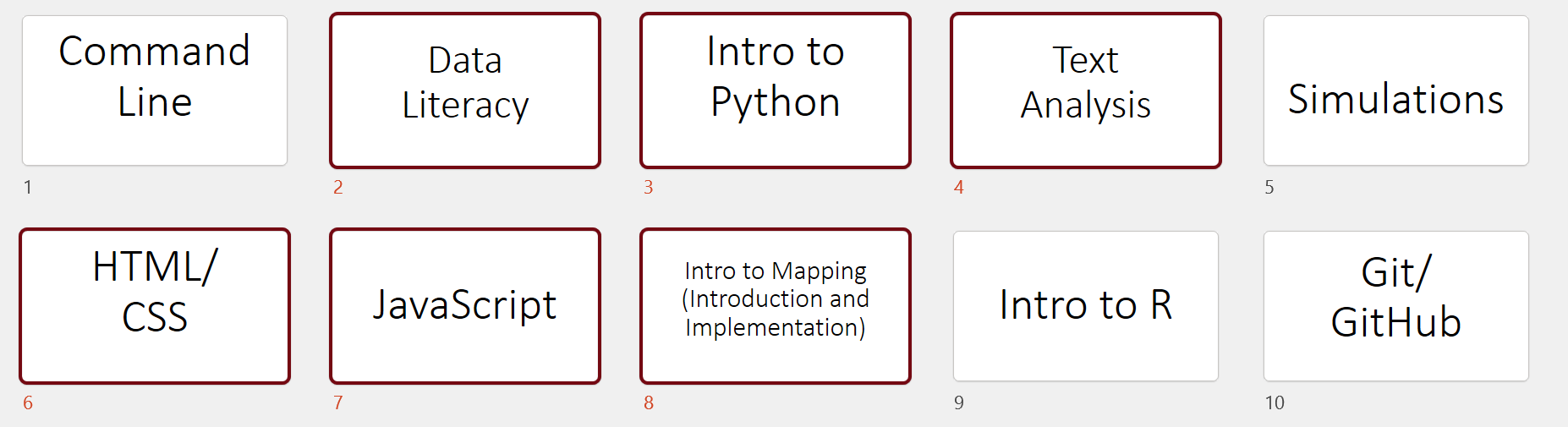Select number 9 under Intro to R
Viewport: 1568px width, 427px height.
pos(959,403)
